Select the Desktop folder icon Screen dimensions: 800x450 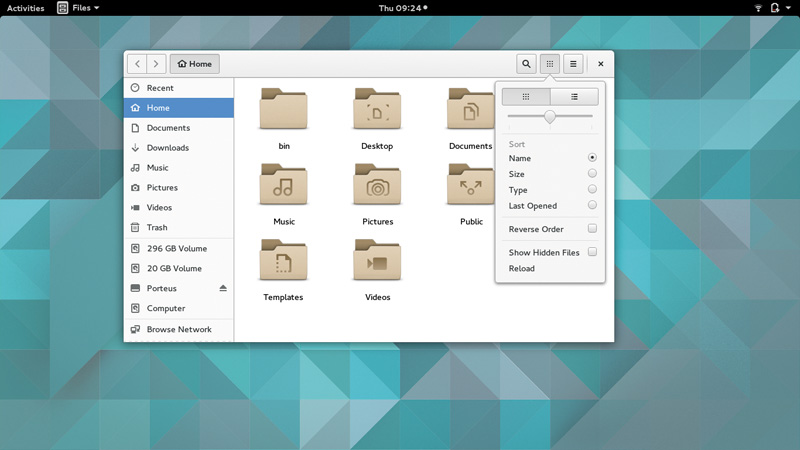coord(377,109)
